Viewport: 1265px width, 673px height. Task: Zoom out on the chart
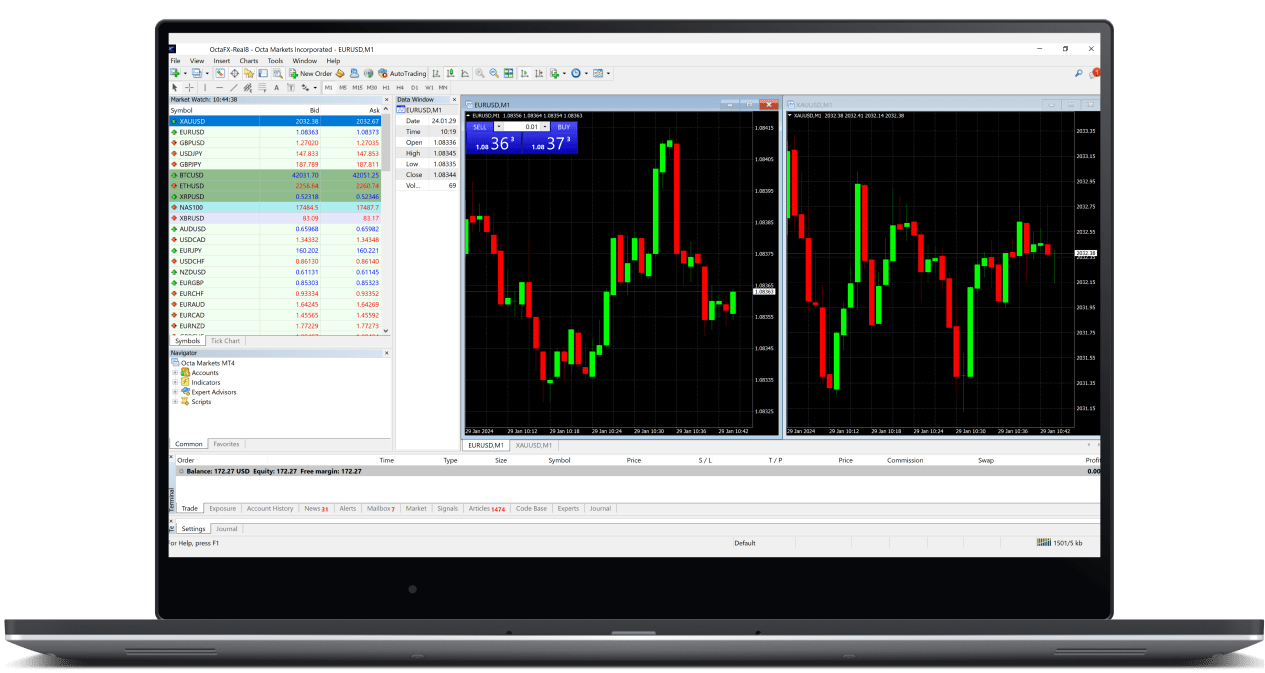(494, 73)
